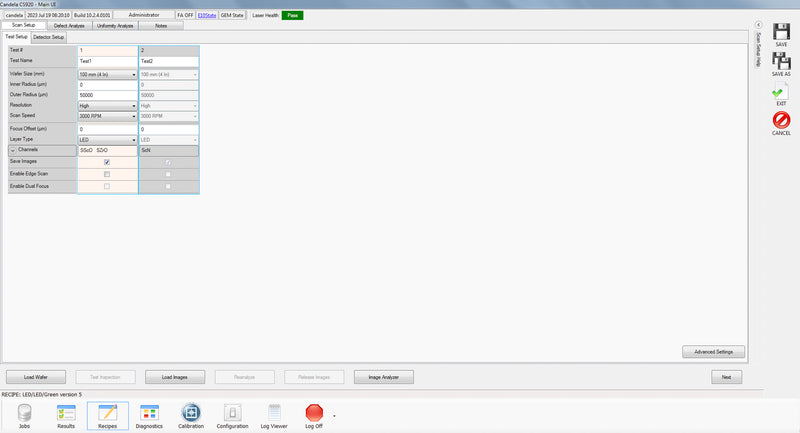Image resolution: width=800 pixels, height=433 pixels.
Task: Collapse the Channels row expander
Action: 13,149
